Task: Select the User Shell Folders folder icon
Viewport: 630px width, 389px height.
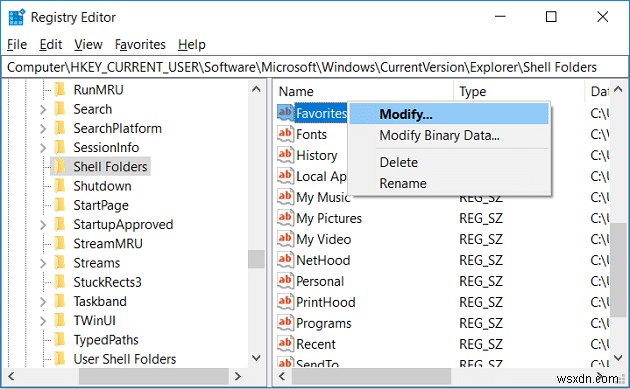Action: click(60, 359)
